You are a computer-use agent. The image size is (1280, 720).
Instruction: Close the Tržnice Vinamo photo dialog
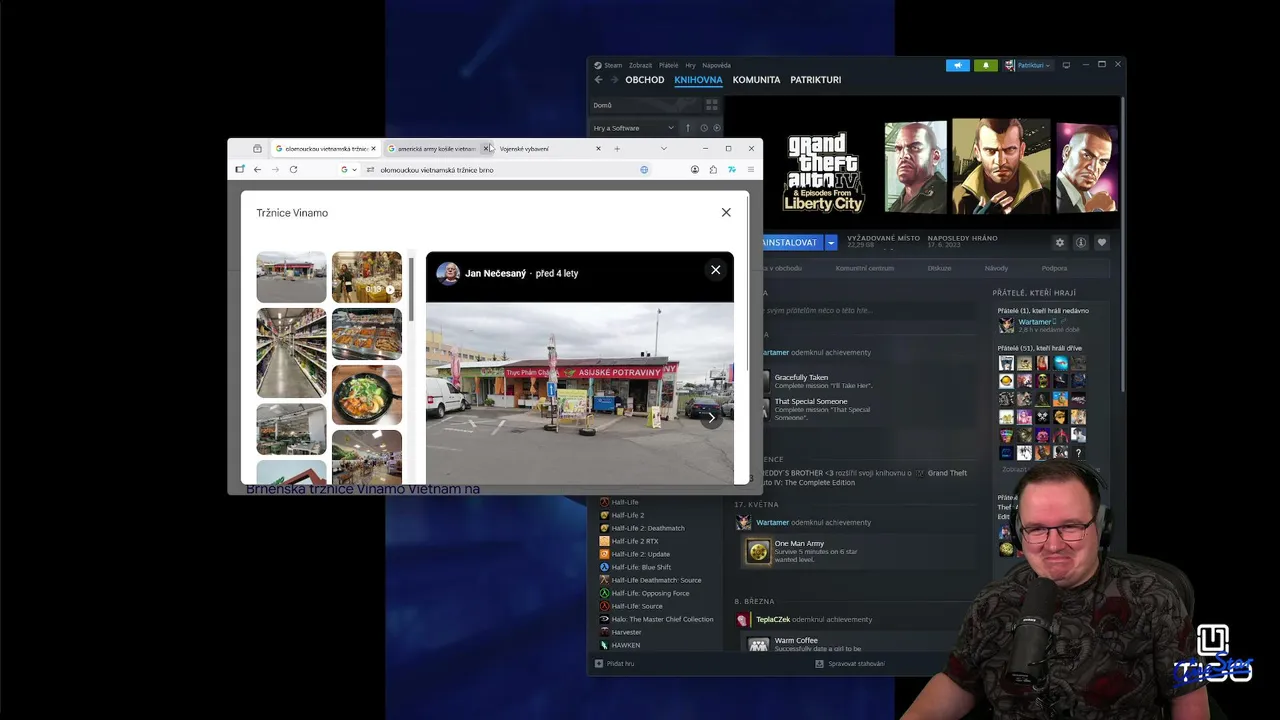(x=726, y=212)
